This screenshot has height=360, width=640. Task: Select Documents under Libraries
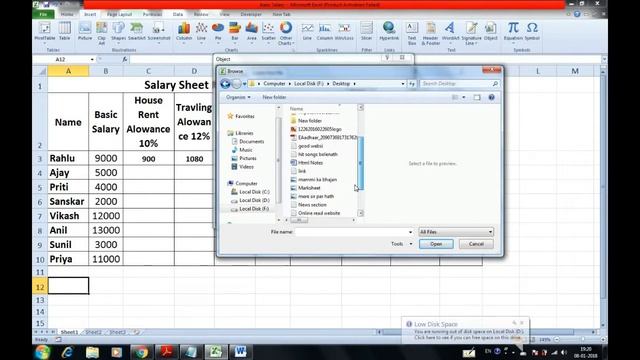(x=248, y=142)
